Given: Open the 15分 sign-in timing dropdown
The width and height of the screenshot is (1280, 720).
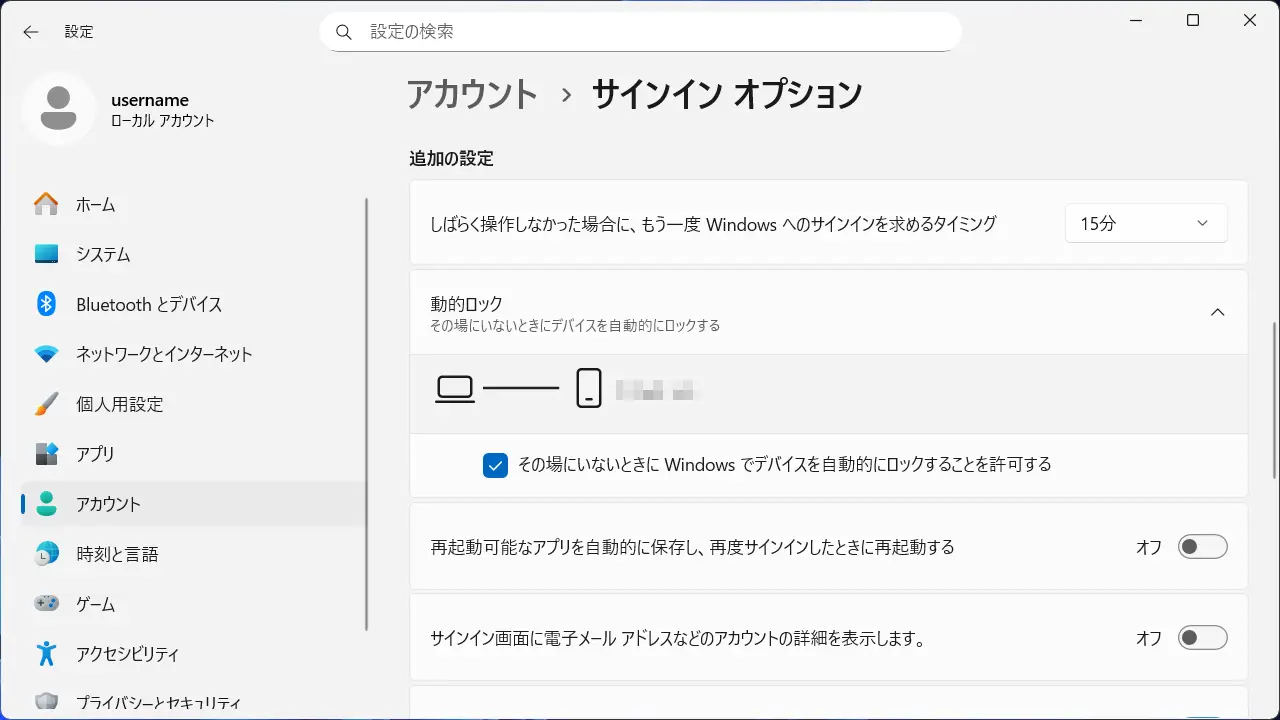Looking at the screenshot, I should tap(1145, 224).
